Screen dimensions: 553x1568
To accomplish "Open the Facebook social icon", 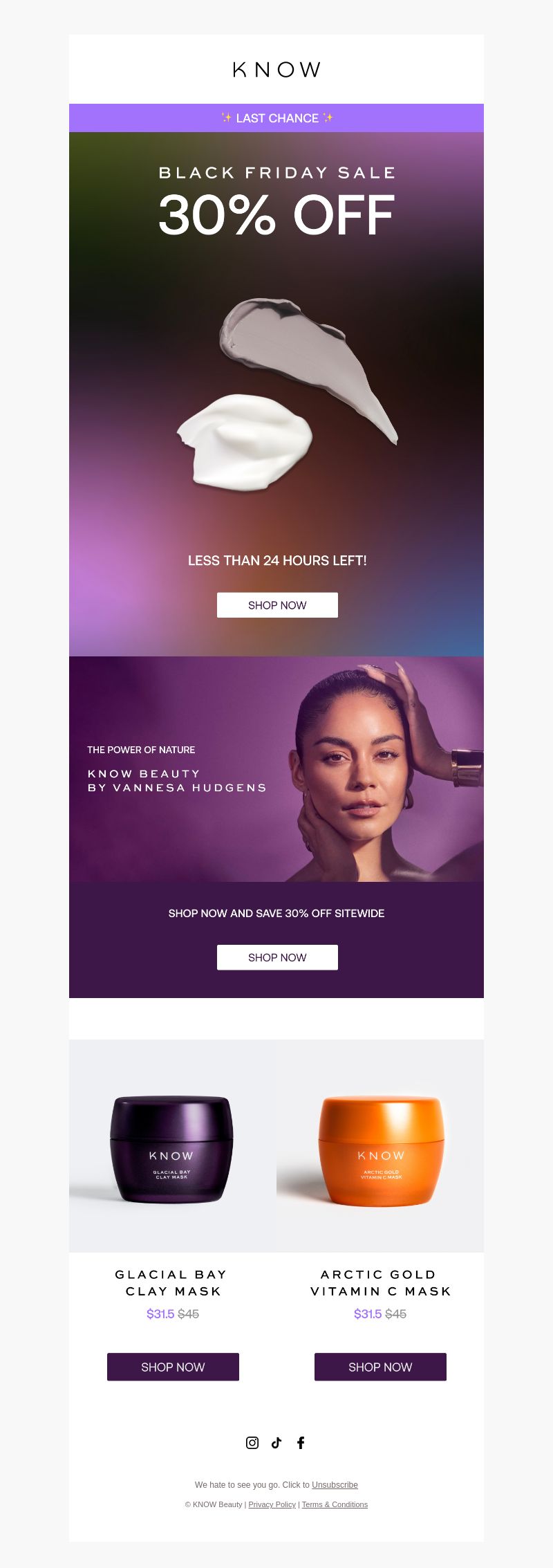I will [x=301, y=1442].
